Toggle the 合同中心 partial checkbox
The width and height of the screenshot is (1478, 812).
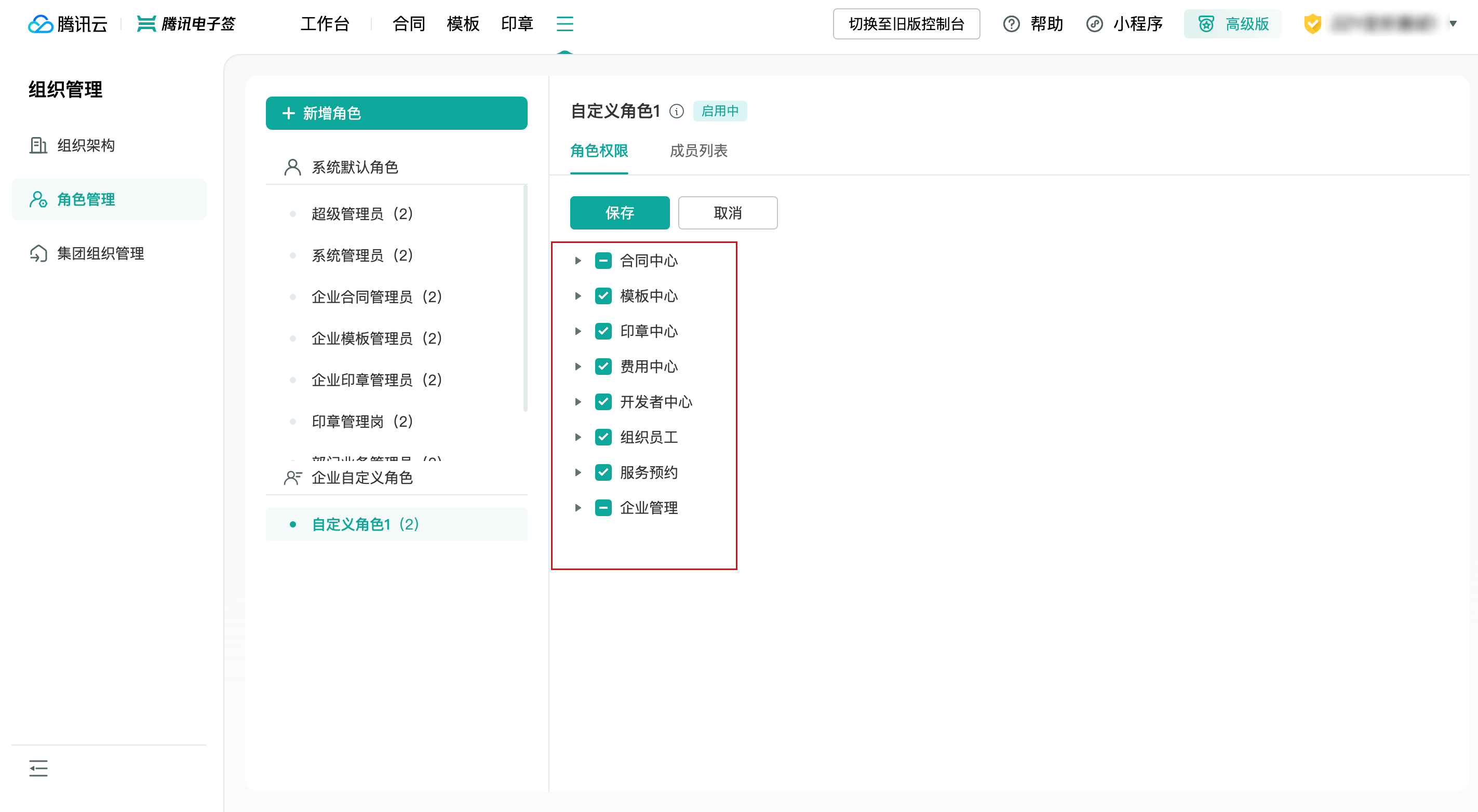[x=603, y=261]
